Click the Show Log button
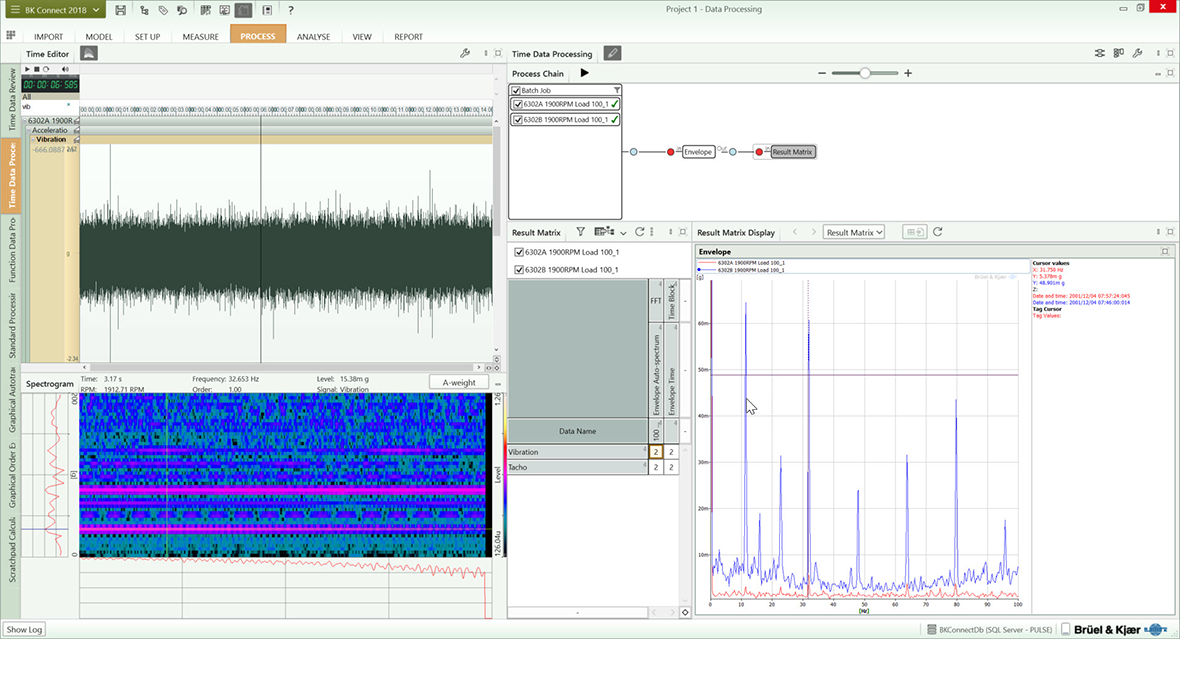The width and height of the screenshot is (1180, 674). point(24,630)
